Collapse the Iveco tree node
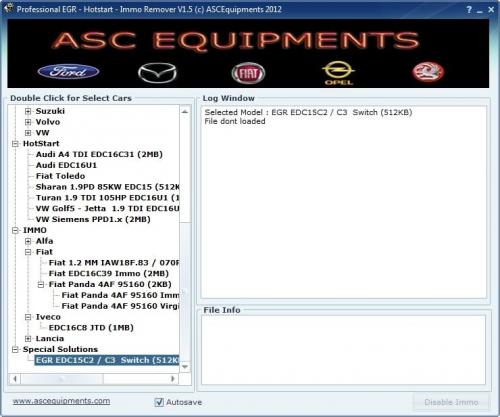 pos(28,317)
